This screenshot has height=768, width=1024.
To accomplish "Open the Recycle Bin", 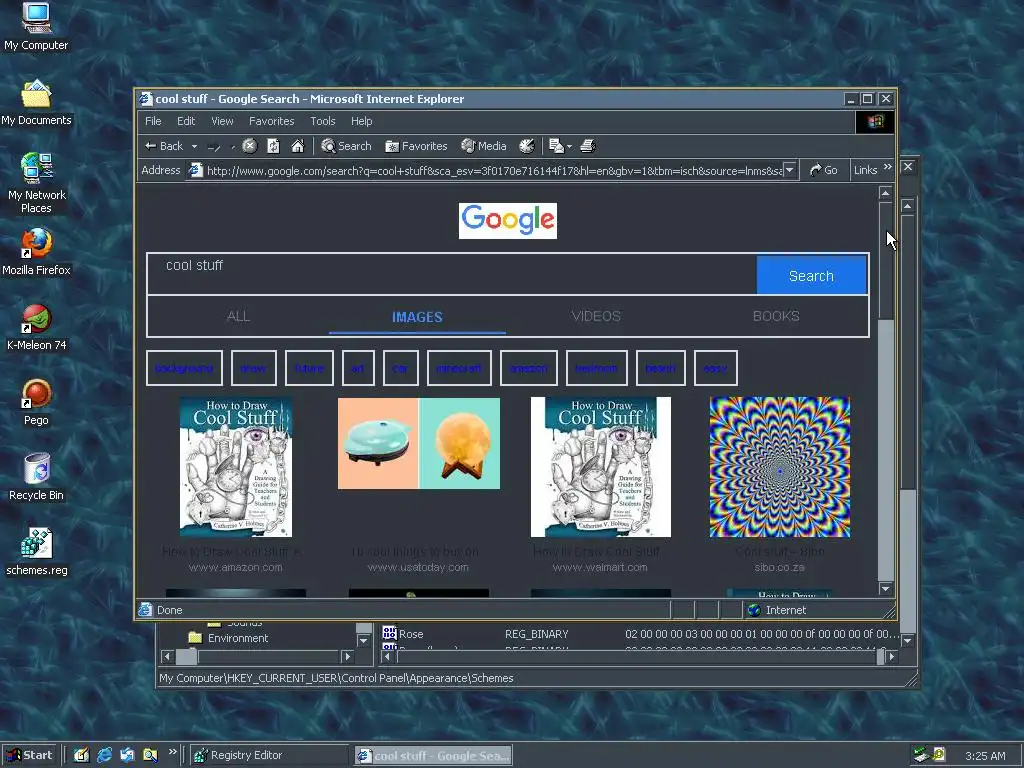I will 36,477.
